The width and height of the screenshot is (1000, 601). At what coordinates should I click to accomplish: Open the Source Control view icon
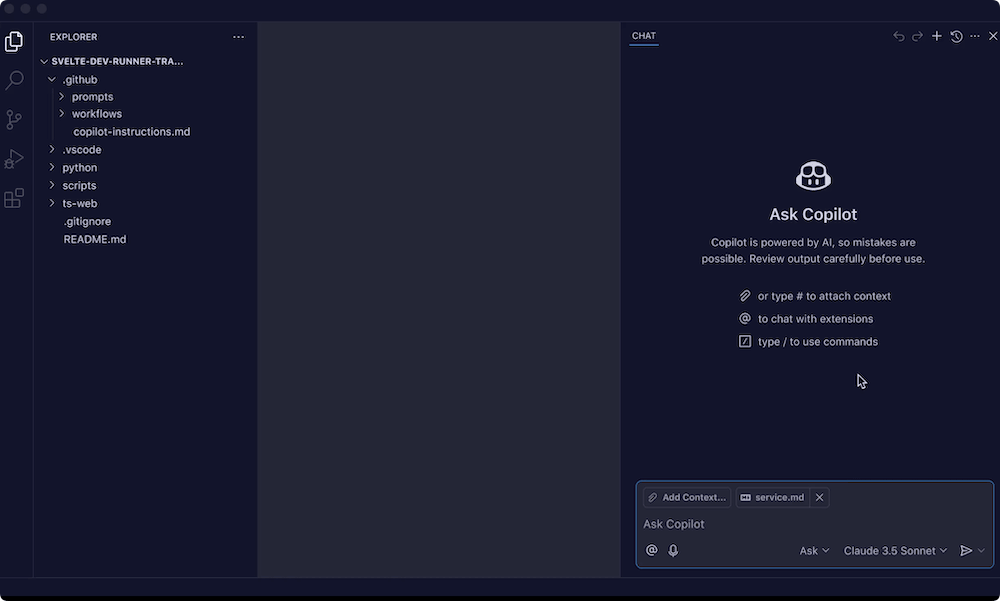tap(14, 119)
